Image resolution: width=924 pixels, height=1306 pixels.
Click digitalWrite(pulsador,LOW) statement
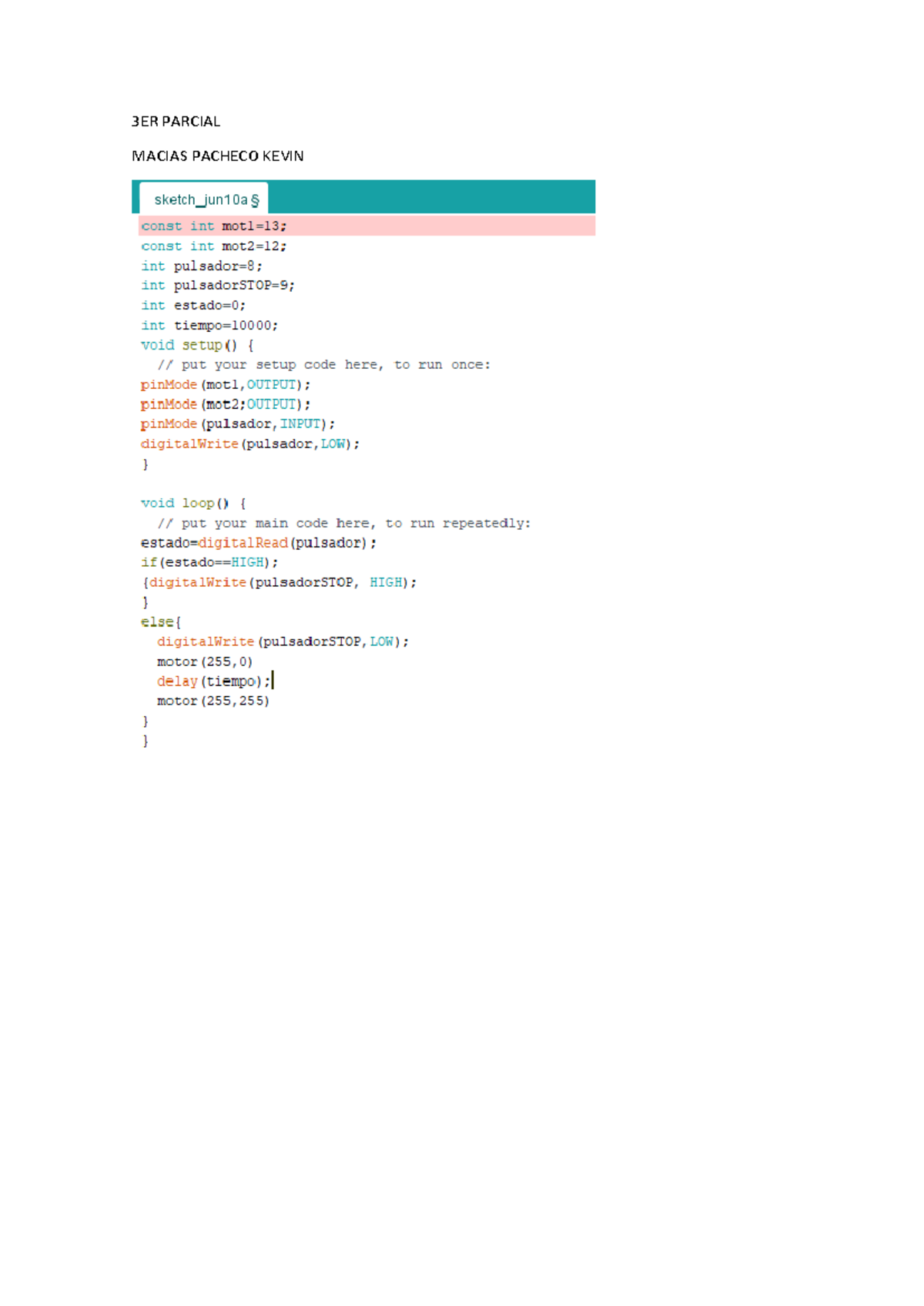point(250,444)
